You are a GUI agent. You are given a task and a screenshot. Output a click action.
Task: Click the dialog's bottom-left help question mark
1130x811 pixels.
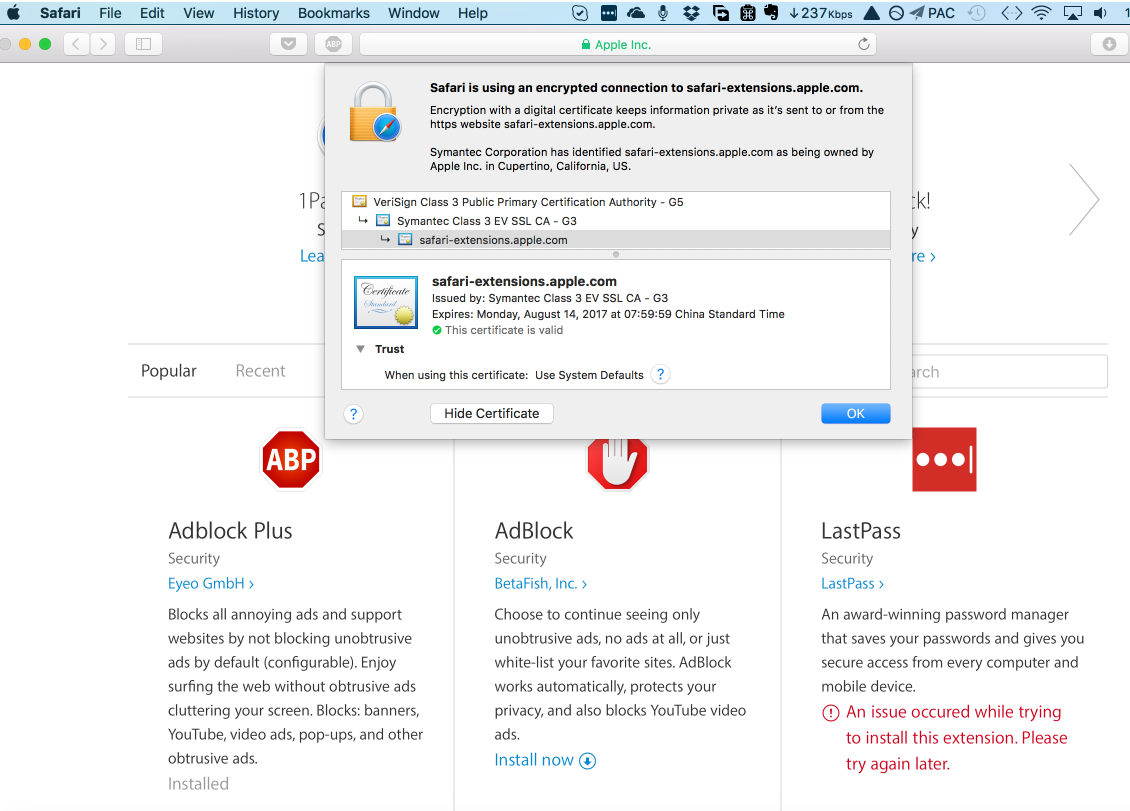[x=353, y=414]
